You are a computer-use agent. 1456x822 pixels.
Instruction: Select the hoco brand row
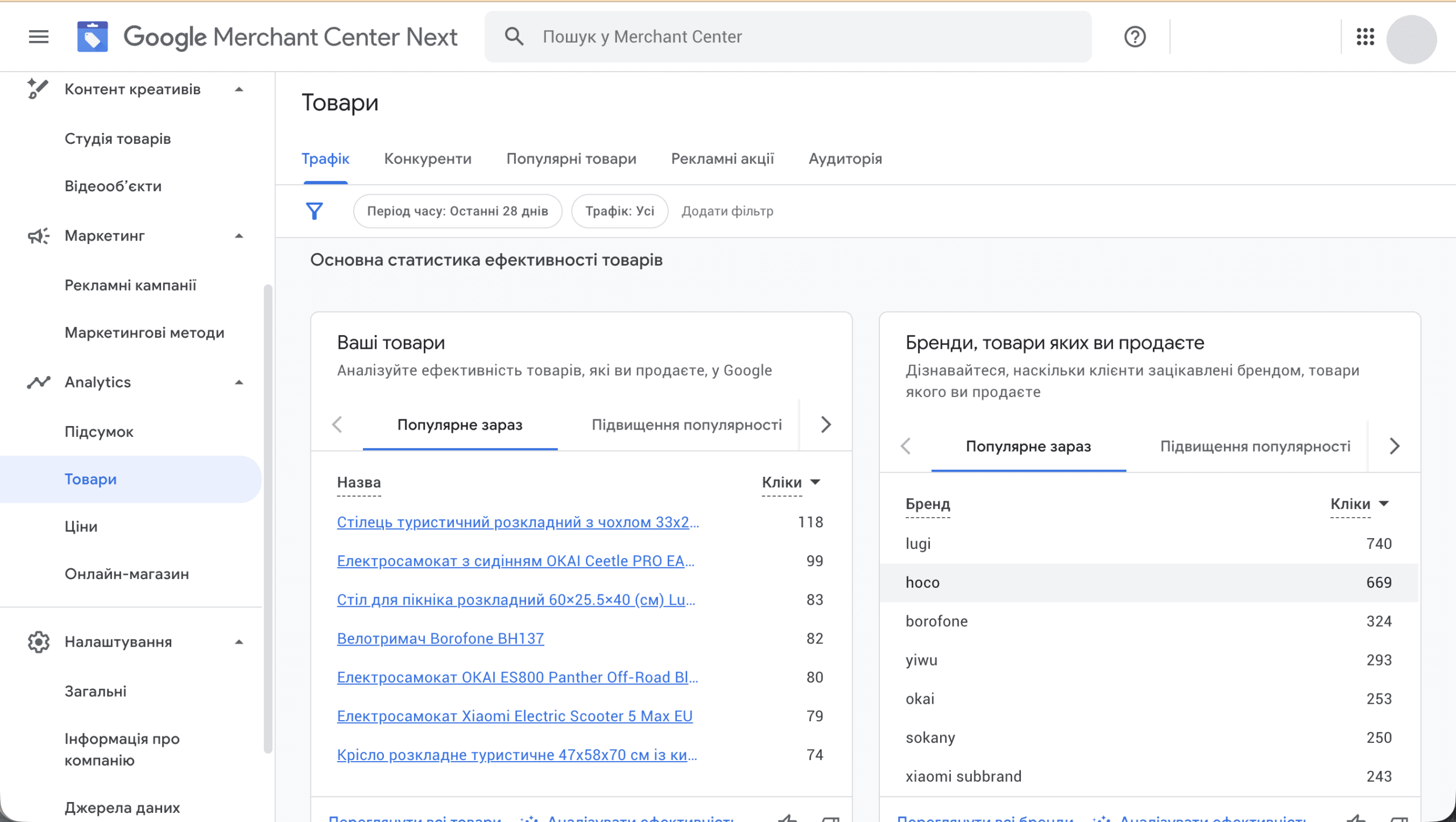[x=1149, y=583]
